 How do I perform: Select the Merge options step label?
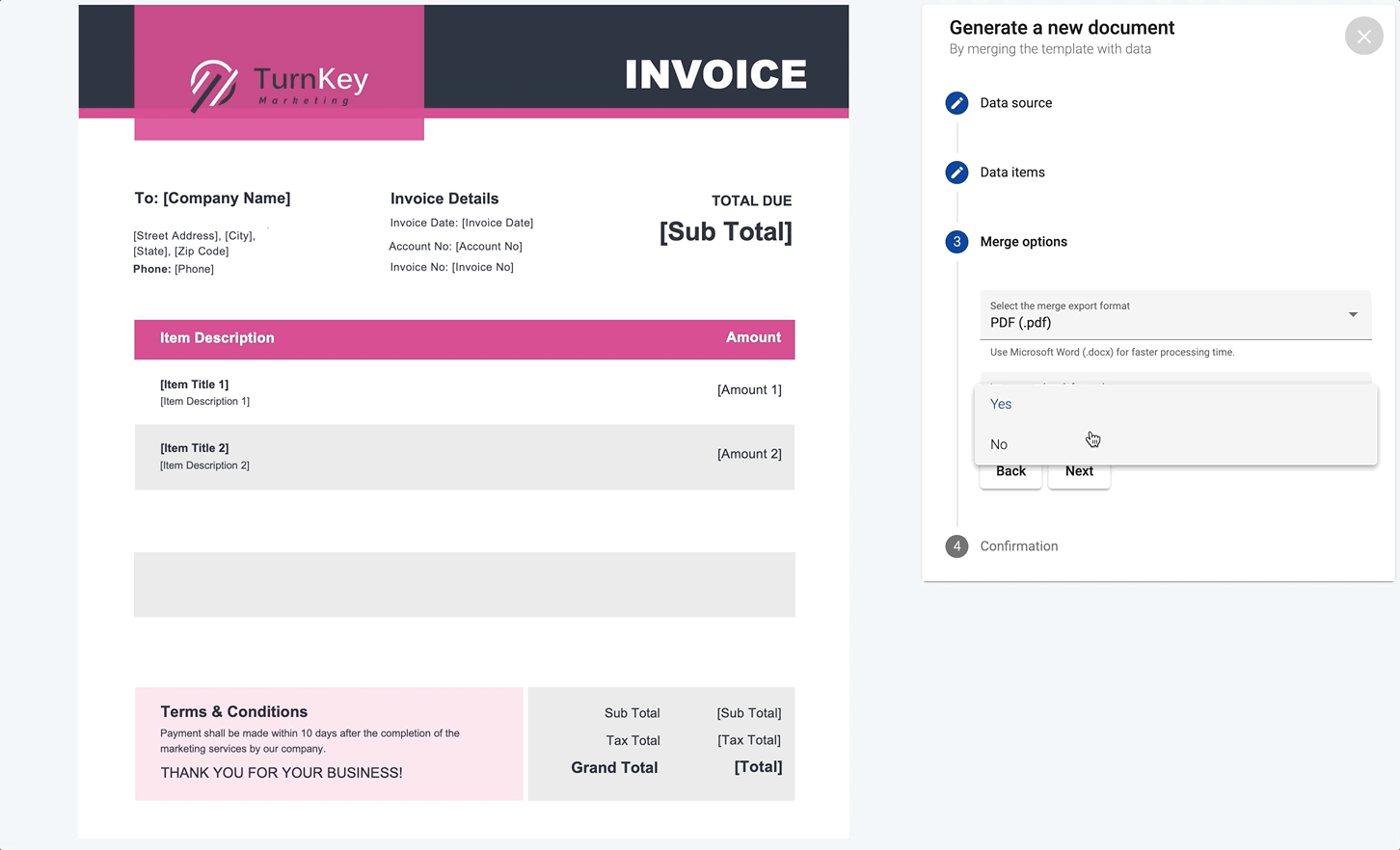pos(1023,242)
